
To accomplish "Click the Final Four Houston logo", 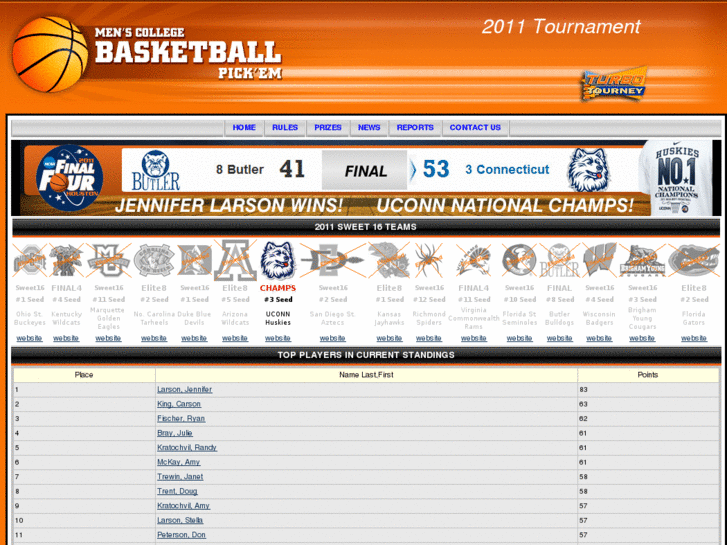I will click(70, 178).
